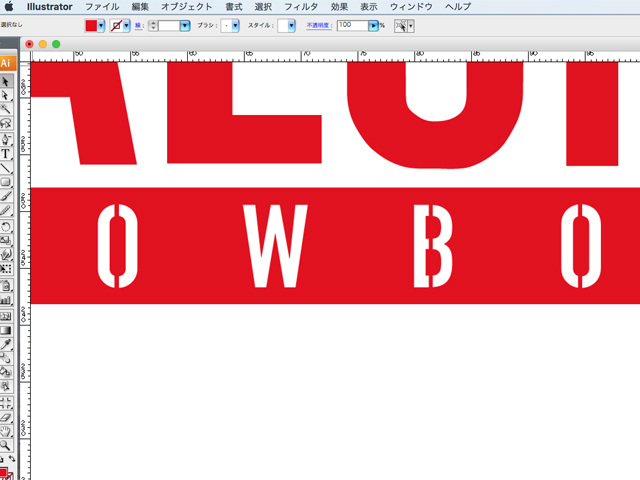Expand the ブラシ brush dropdown
The width and height of the screenshot is (640, 480).
click(x=235, y=25)
